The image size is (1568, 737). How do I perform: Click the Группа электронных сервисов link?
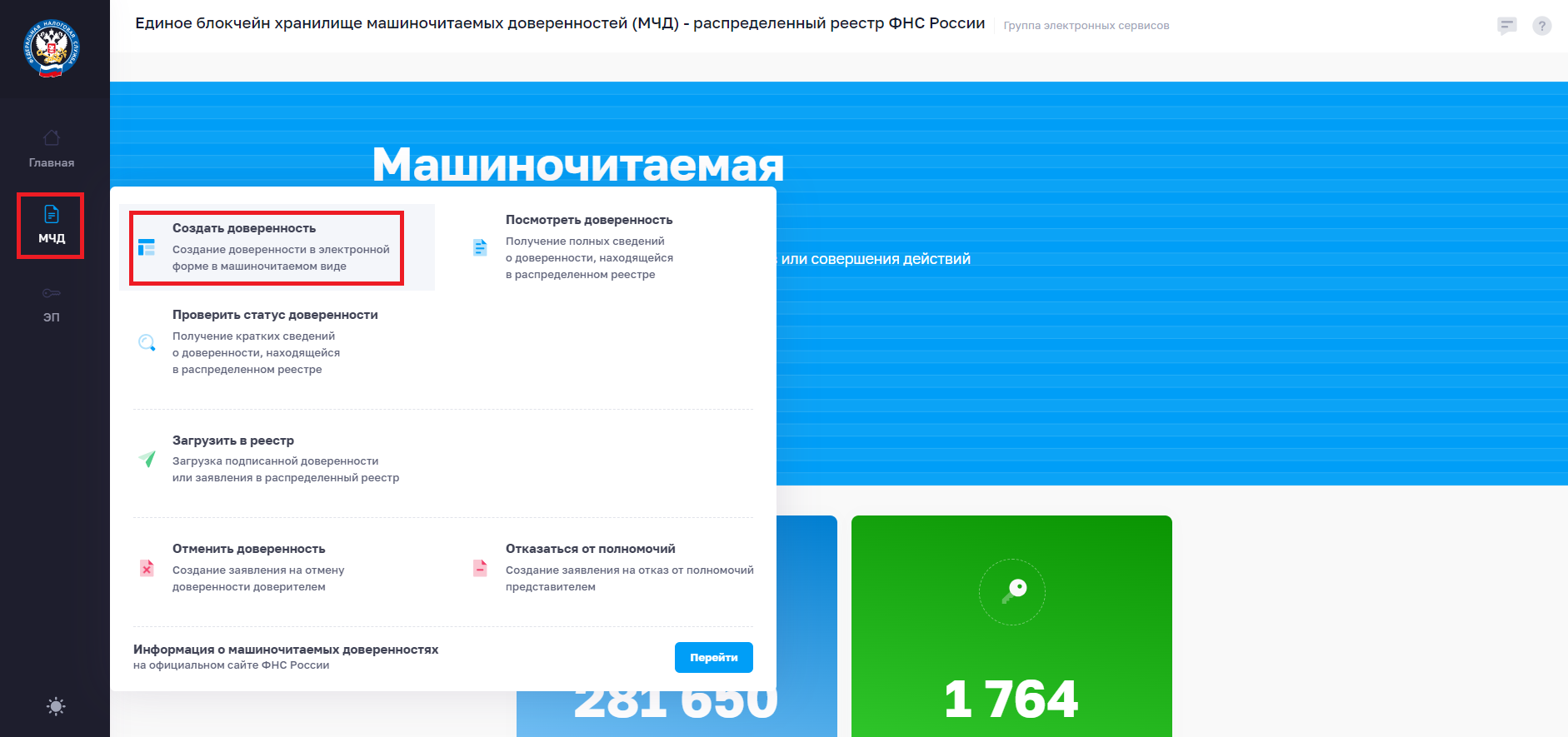(x=1086, y=26)
